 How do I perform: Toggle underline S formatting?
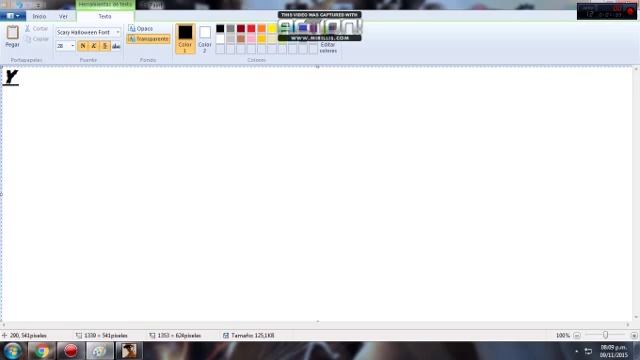coord(105,46)
